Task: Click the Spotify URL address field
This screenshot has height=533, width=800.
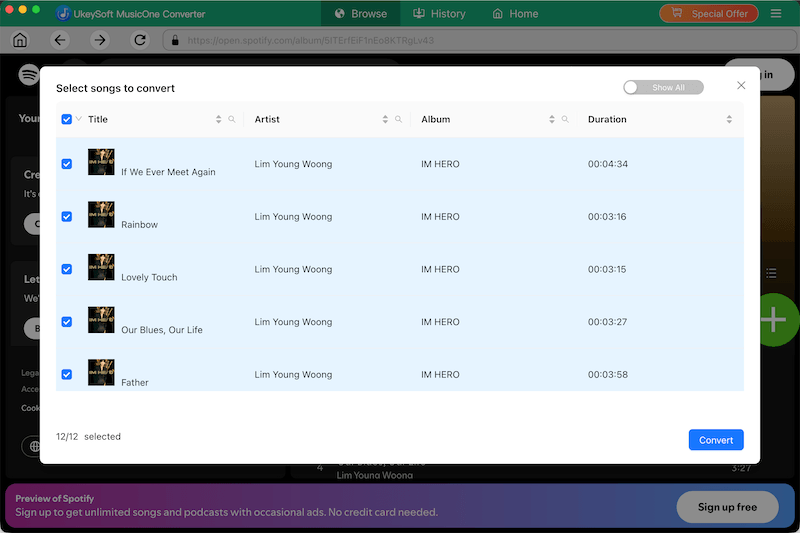Action: [480, 40]
